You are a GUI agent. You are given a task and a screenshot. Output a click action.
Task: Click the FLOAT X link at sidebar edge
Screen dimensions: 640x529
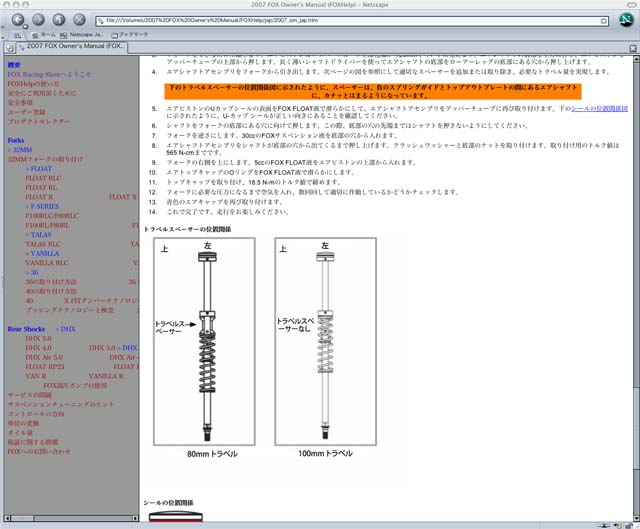123,197
